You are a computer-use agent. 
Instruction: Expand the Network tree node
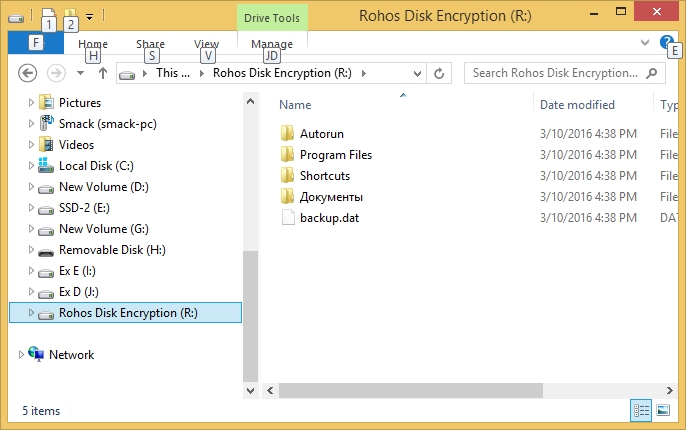point(21,354)
